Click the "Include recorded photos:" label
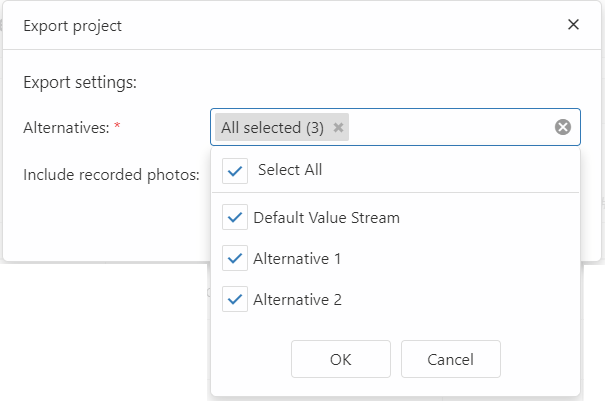Image resolution: width=605 pixels, height=401 pixels. pyautogui.click(x=111, y=175)
